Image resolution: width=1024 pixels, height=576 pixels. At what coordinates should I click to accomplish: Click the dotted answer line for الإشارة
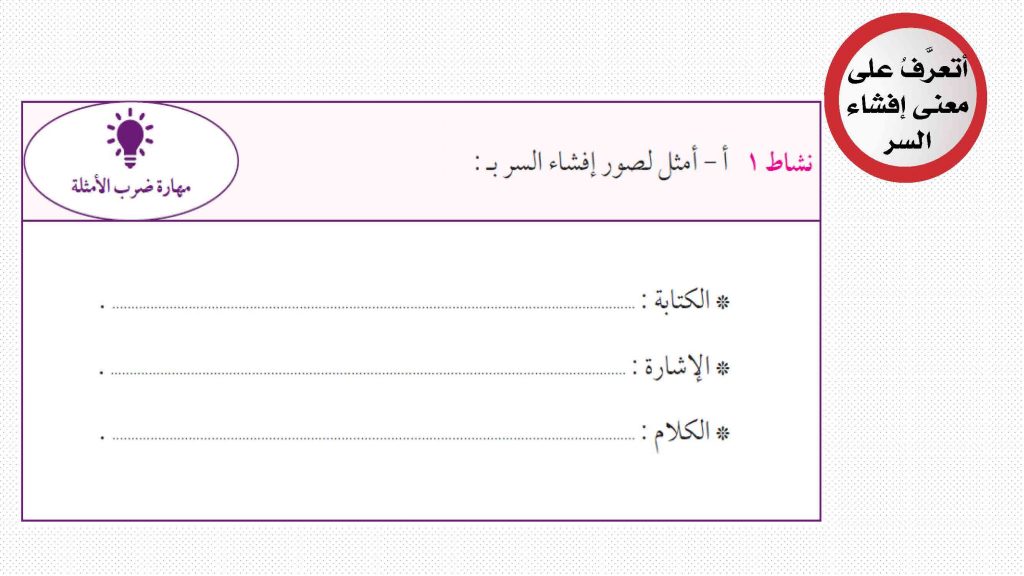[x=368, y=373]
